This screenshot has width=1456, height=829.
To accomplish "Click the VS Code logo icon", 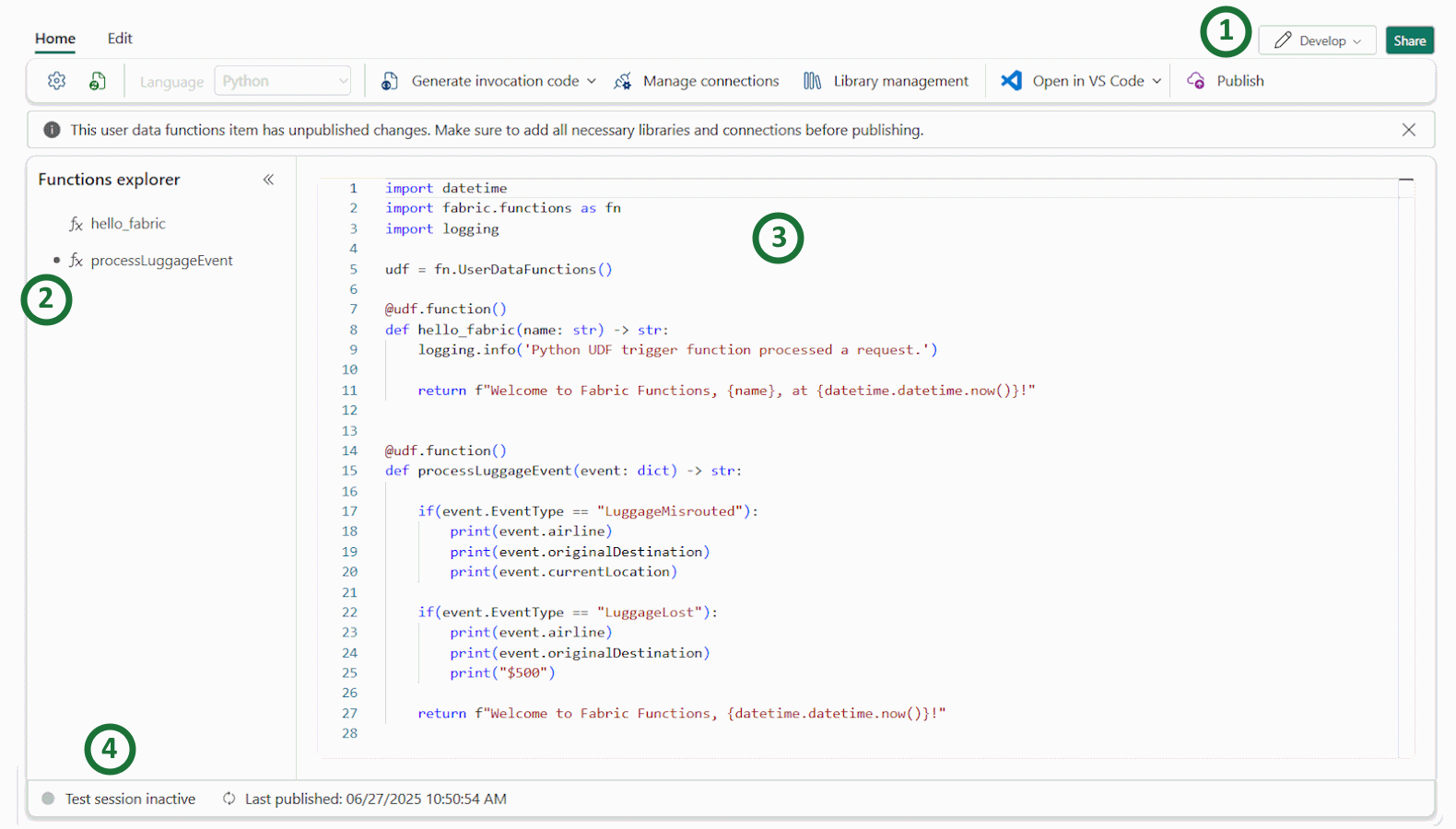I will click(1011, 81).
